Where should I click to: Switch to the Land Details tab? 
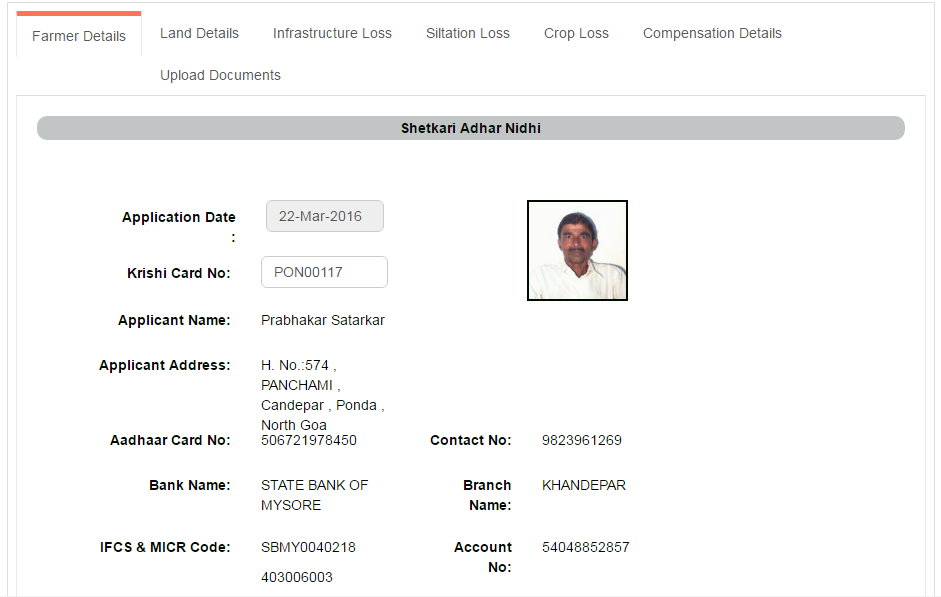[x=199, y=34]
